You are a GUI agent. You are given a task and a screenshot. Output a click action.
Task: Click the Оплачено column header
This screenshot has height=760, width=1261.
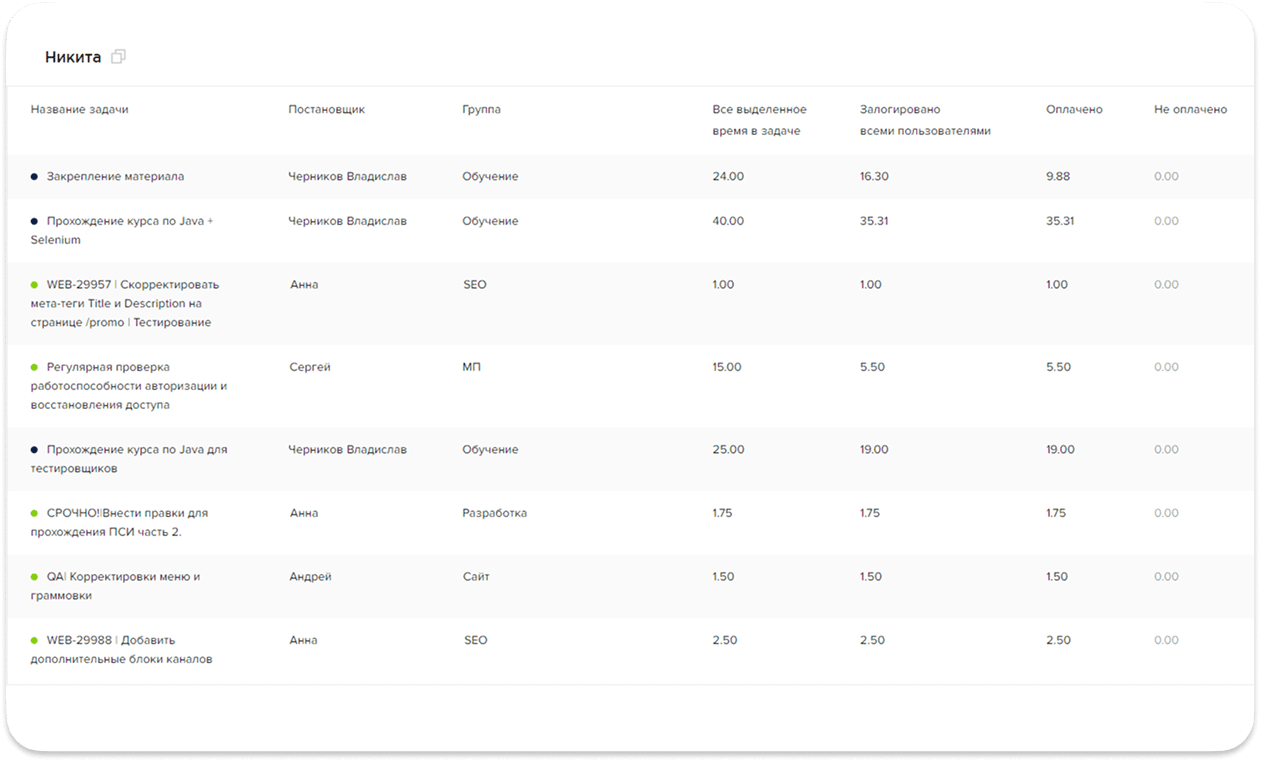pos(1074,110)
